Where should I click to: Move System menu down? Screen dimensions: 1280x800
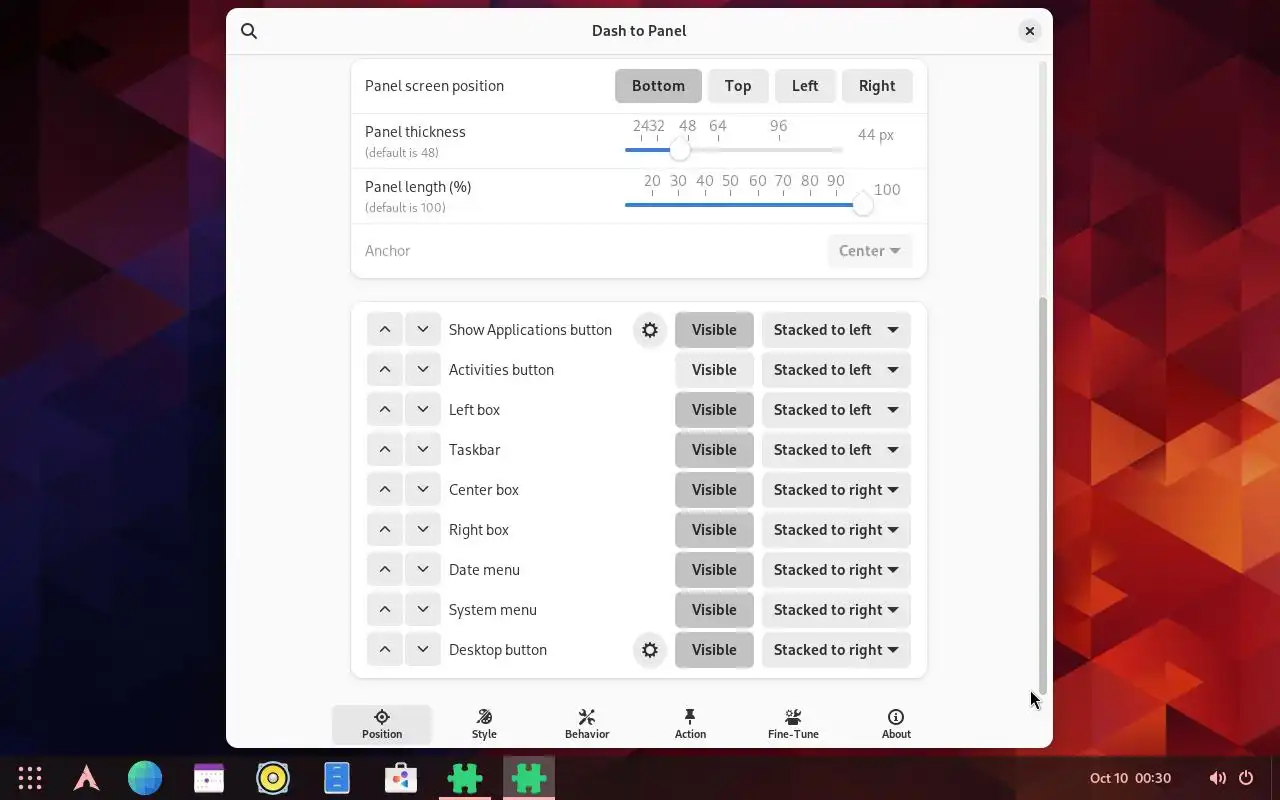423,610
